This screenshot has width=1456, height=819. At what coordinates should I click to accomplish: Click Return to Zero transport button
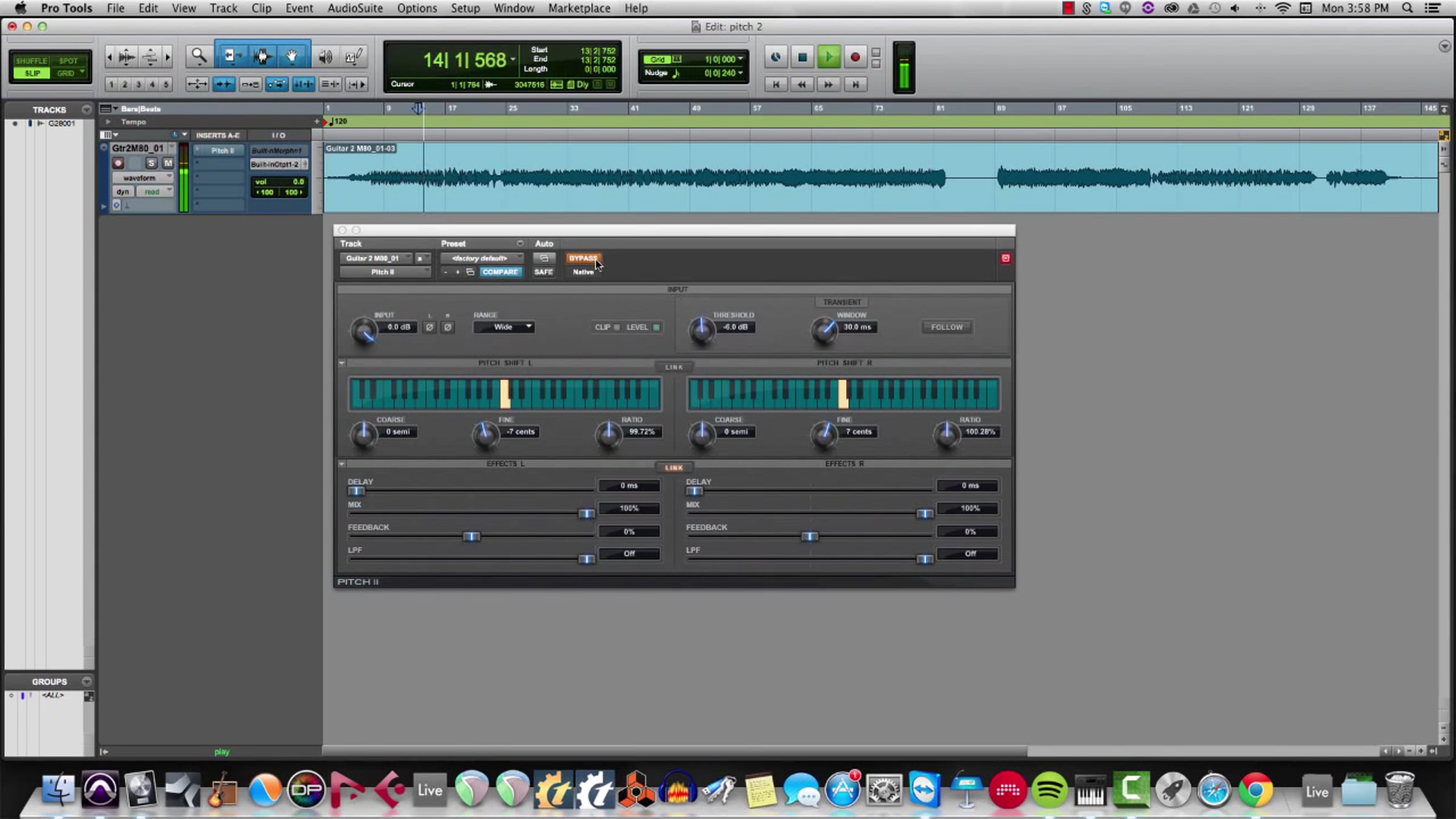coord(775,85)
